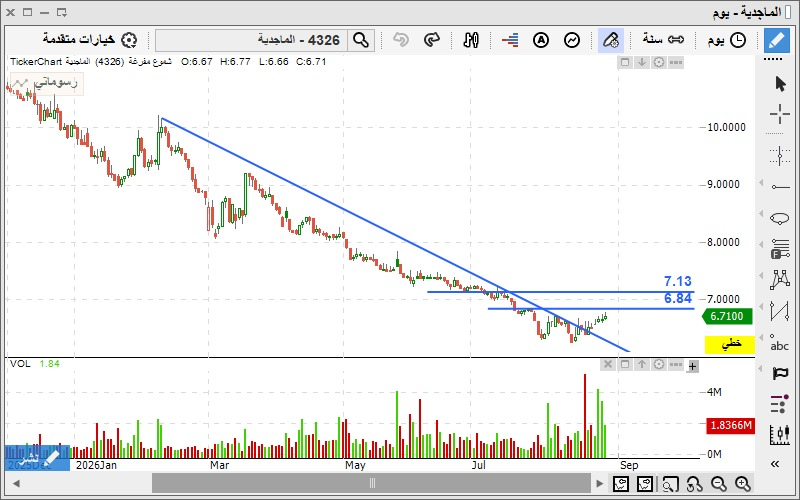Viewport: 800px width, 500px height.
Task: Click the scrollbar left arrow
Action: [16, 483]
